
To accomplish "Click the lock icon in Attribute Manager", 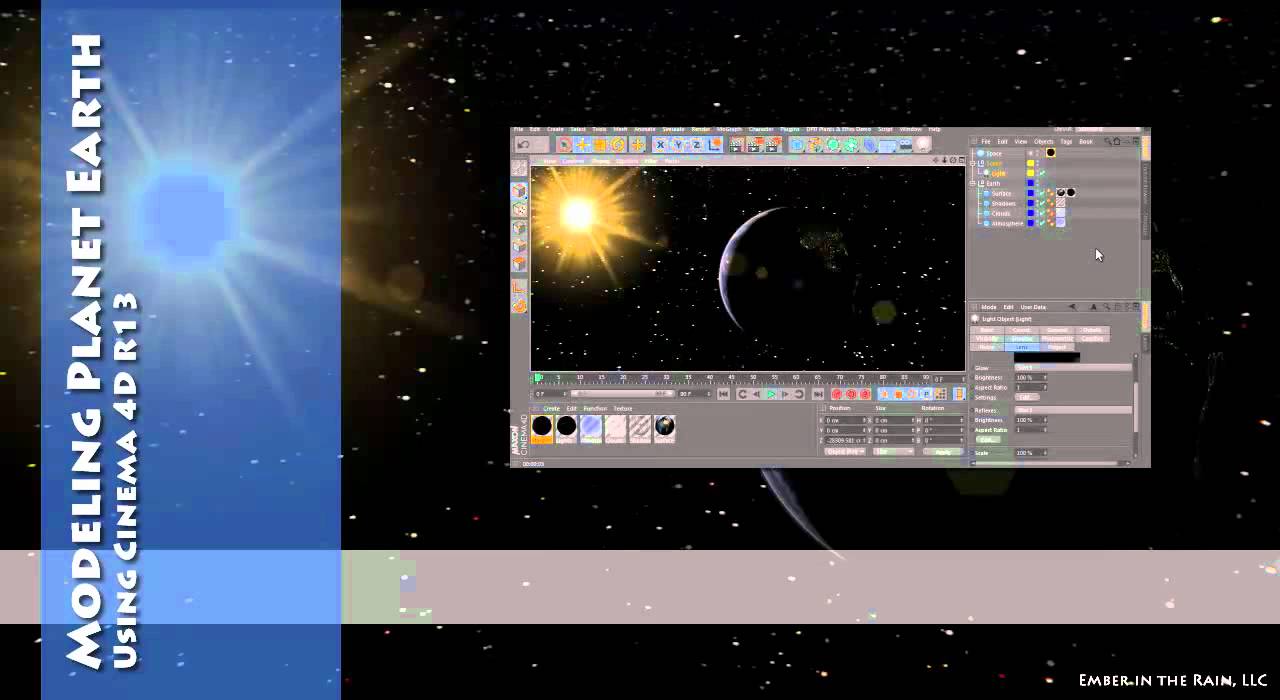I will 1118,307.
